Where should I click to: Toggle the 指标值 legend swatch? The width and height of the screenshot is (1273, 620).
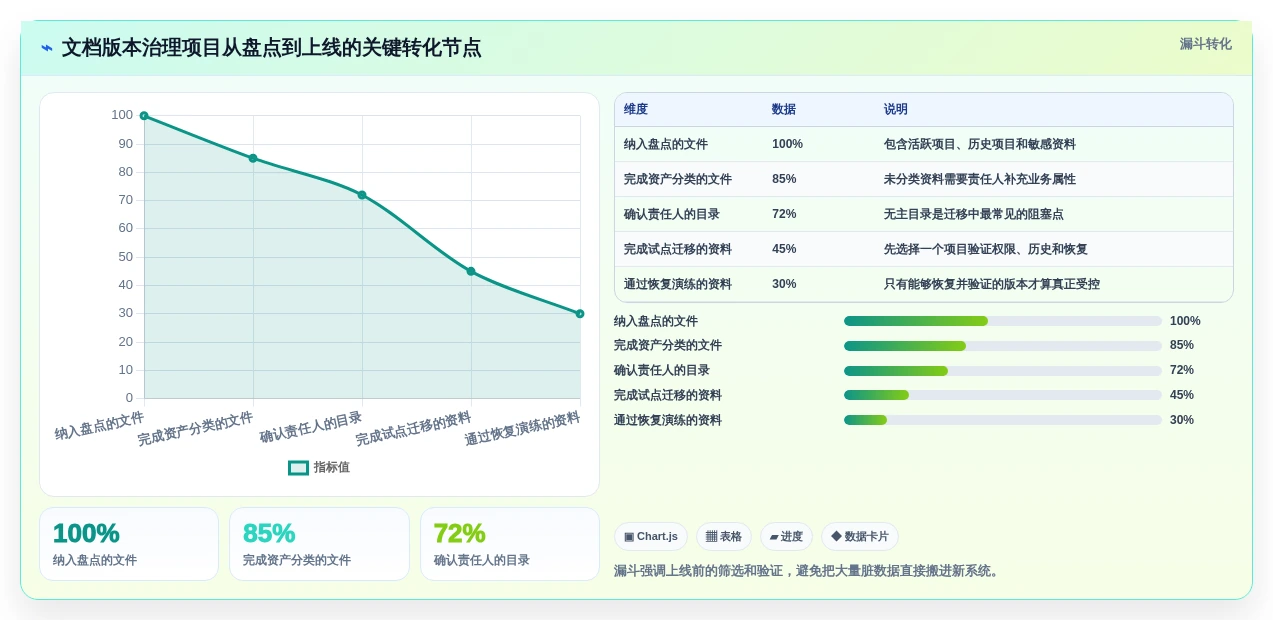(298, 467)
